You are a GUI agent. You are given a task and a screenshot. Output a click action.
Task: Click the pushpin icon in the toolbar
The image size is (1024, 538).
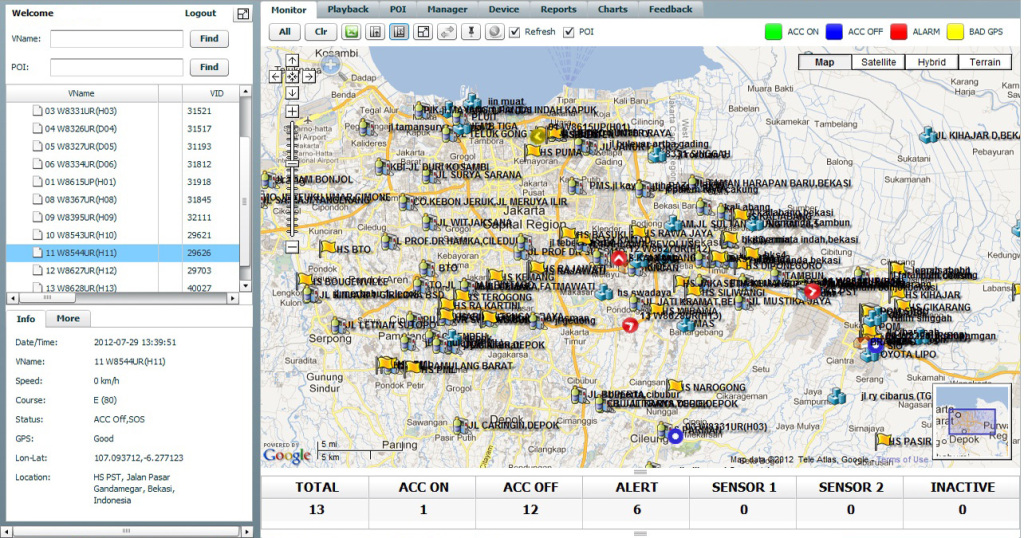pos(471,32)
